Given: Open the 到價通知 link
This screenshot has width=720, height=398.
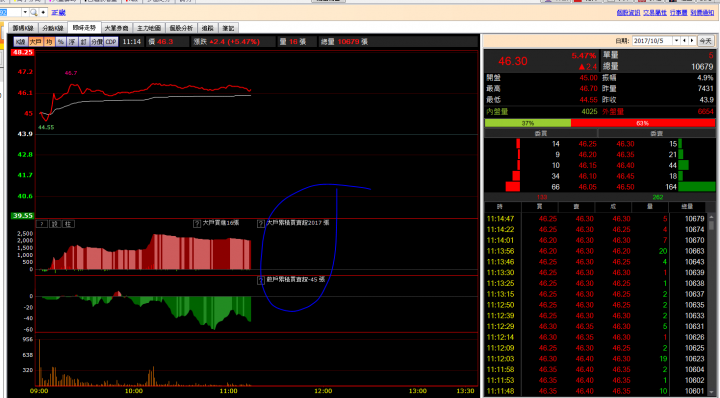Looking at the screenshot, I should point(702,12).
